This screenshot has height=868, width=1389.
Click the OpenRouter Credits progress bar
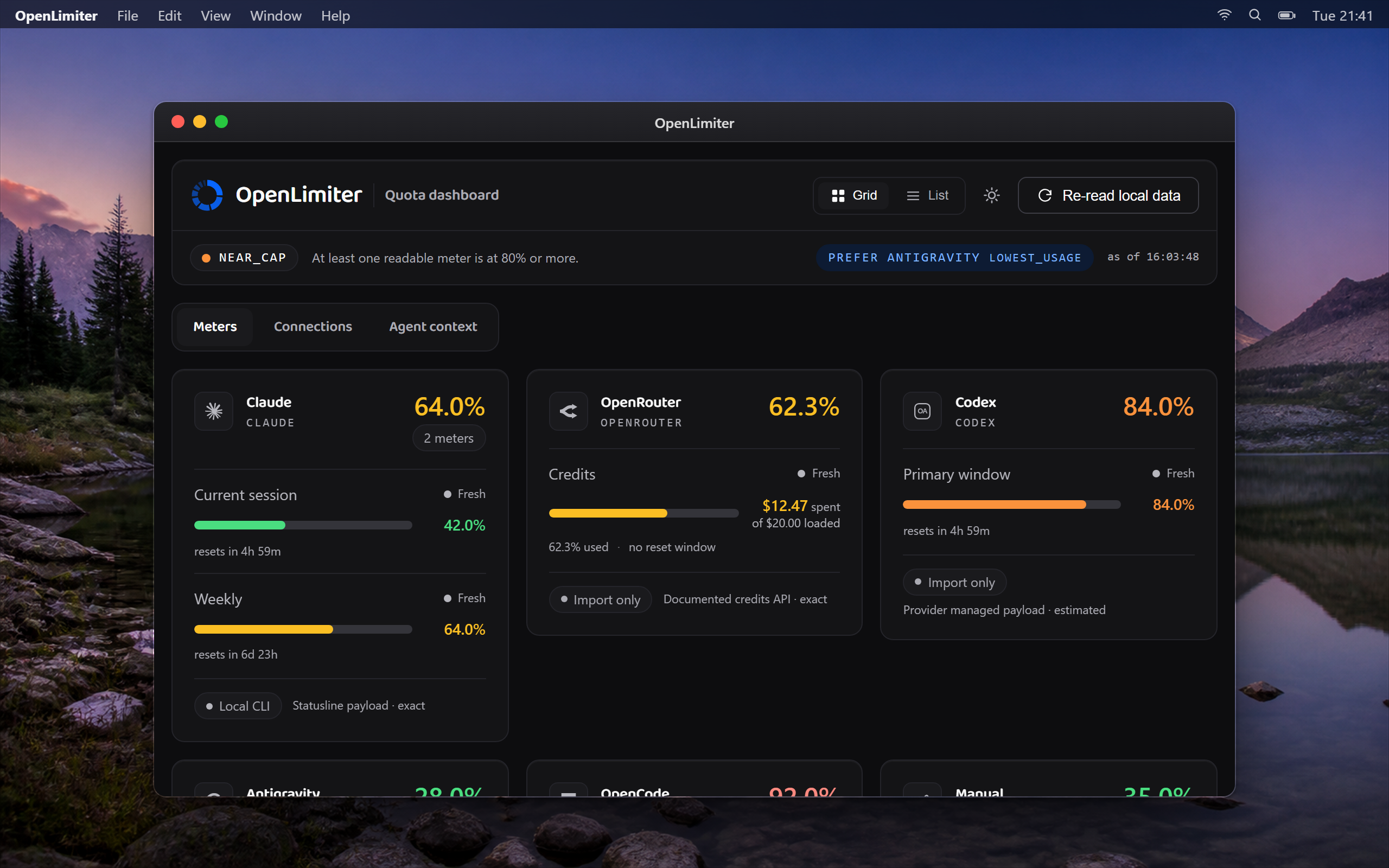pyautogui.click(x=643, y=513)
